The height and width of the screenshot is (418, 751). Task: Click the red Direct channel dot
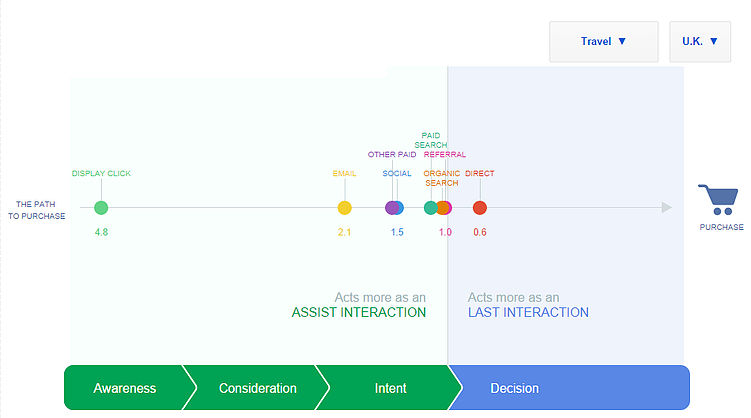point(479,208)
